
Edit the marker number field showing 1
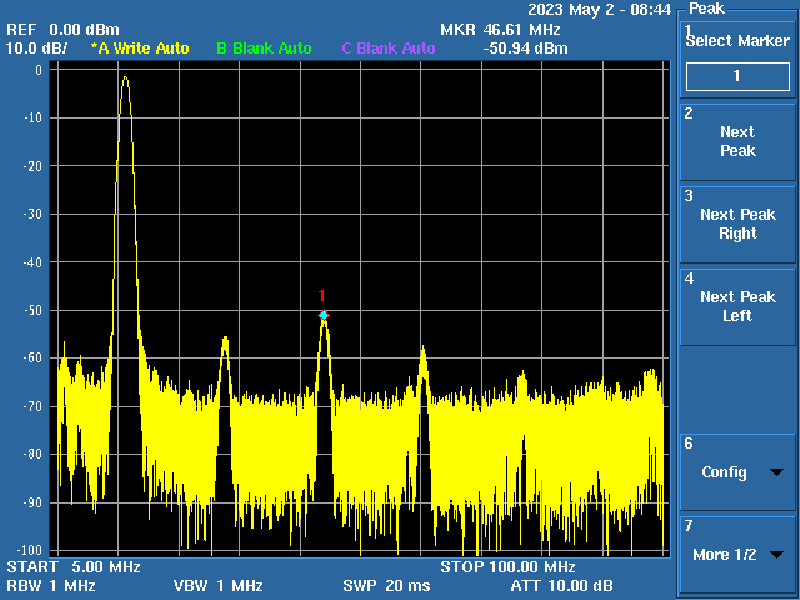pyautogui.click(x=737, y=77)
